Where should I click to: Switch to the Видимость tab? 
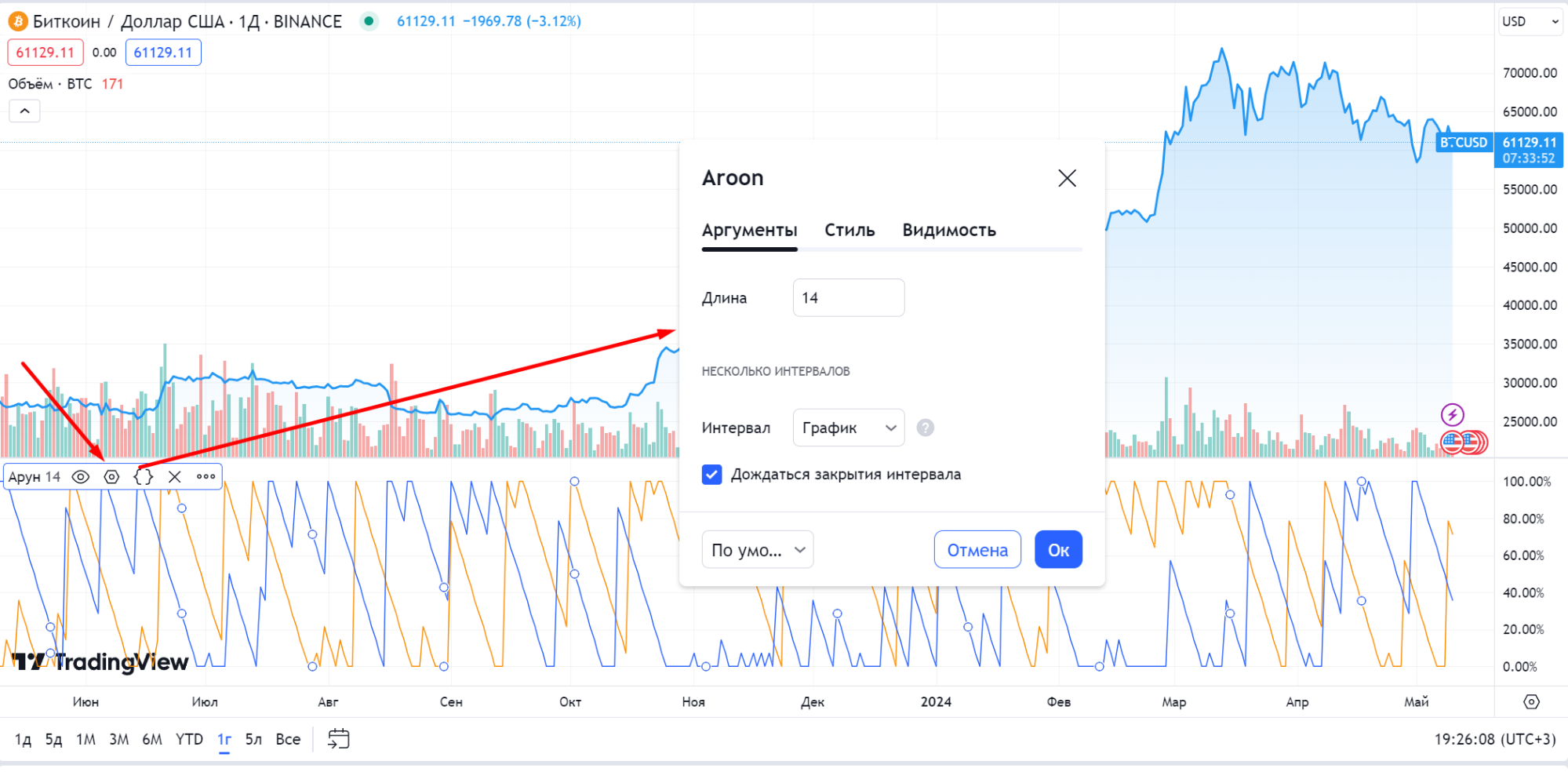pos(948,230)
